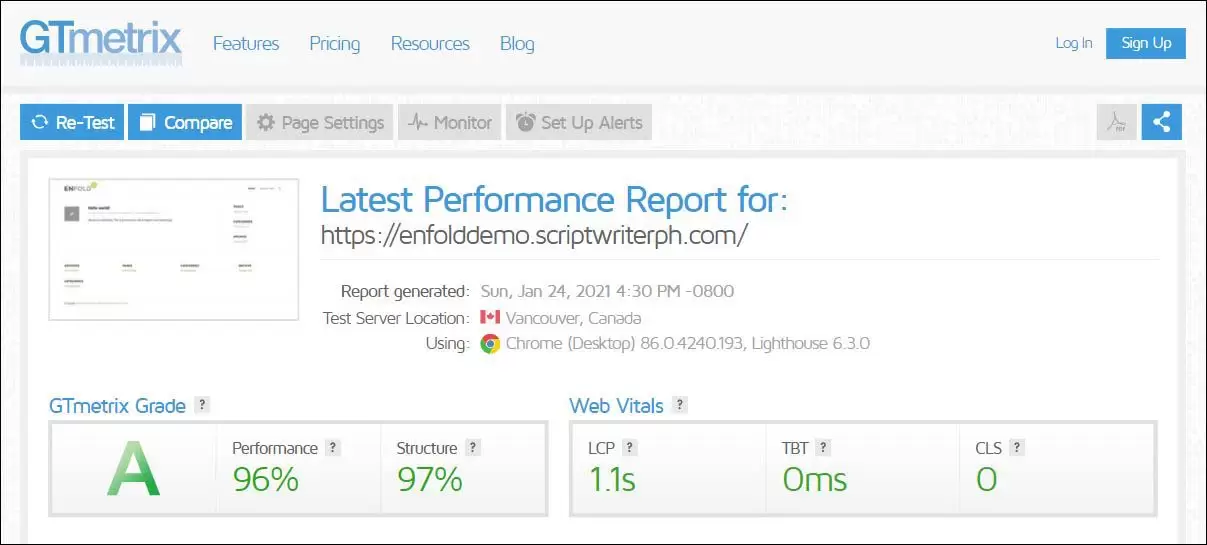Download the report as PDF
This screenshot has height=545, width=1207.
1116,122
